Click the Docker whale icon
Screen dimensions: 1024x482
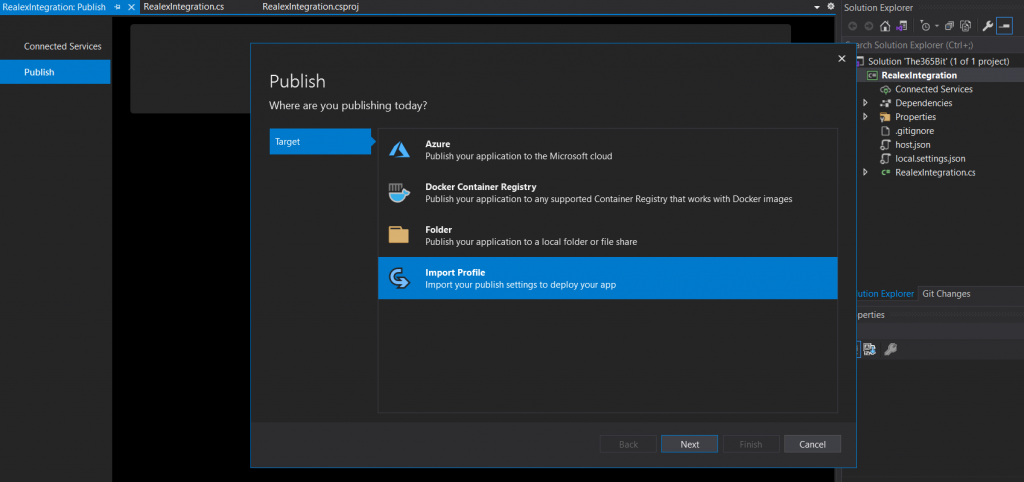[399, 193]
